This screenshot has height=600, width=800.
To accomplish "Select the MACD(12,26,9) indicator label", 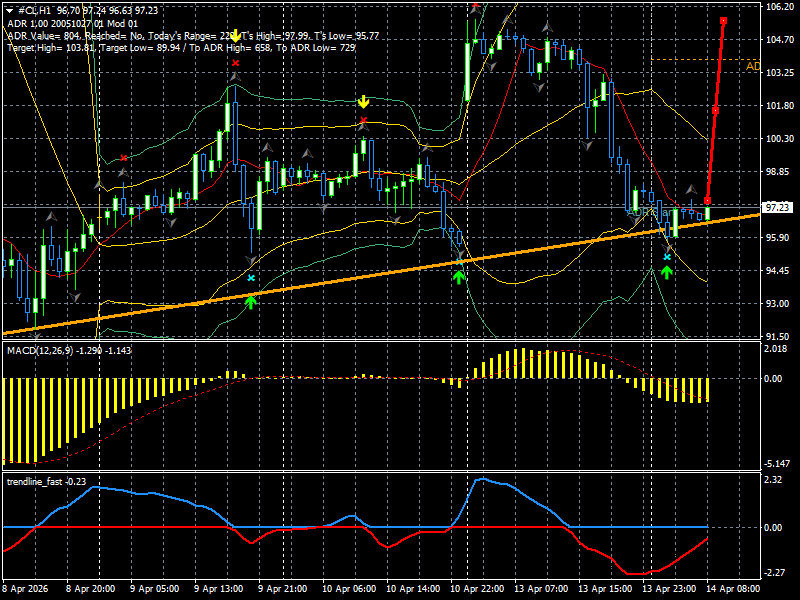I will coord(45,351).
